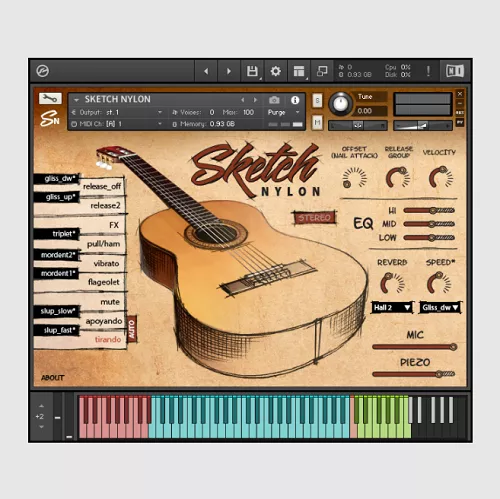Open the Purge dropdown menu
Screen dimensions: 500x499
coord(284,112)
